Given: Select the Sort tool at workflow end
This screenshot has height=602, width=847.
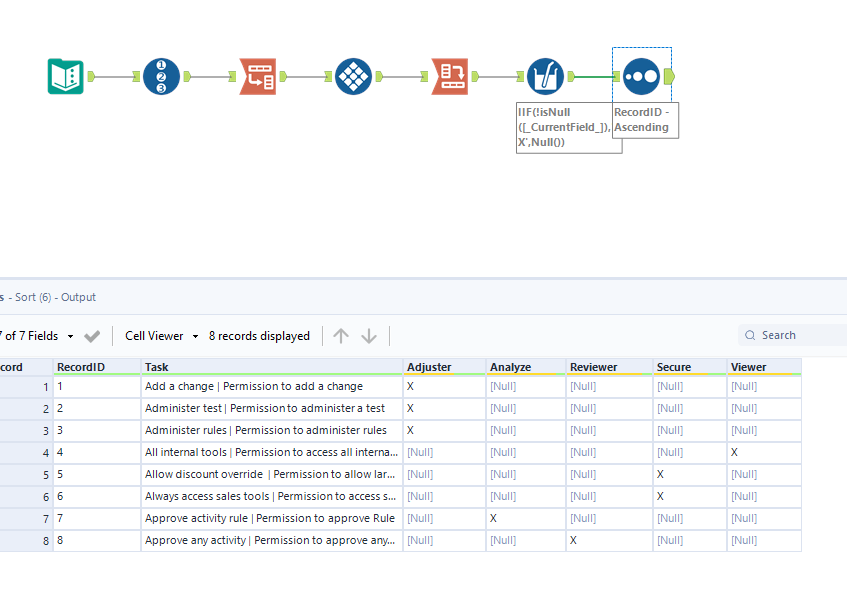Looking at the screenshot, I should point(641,76).
